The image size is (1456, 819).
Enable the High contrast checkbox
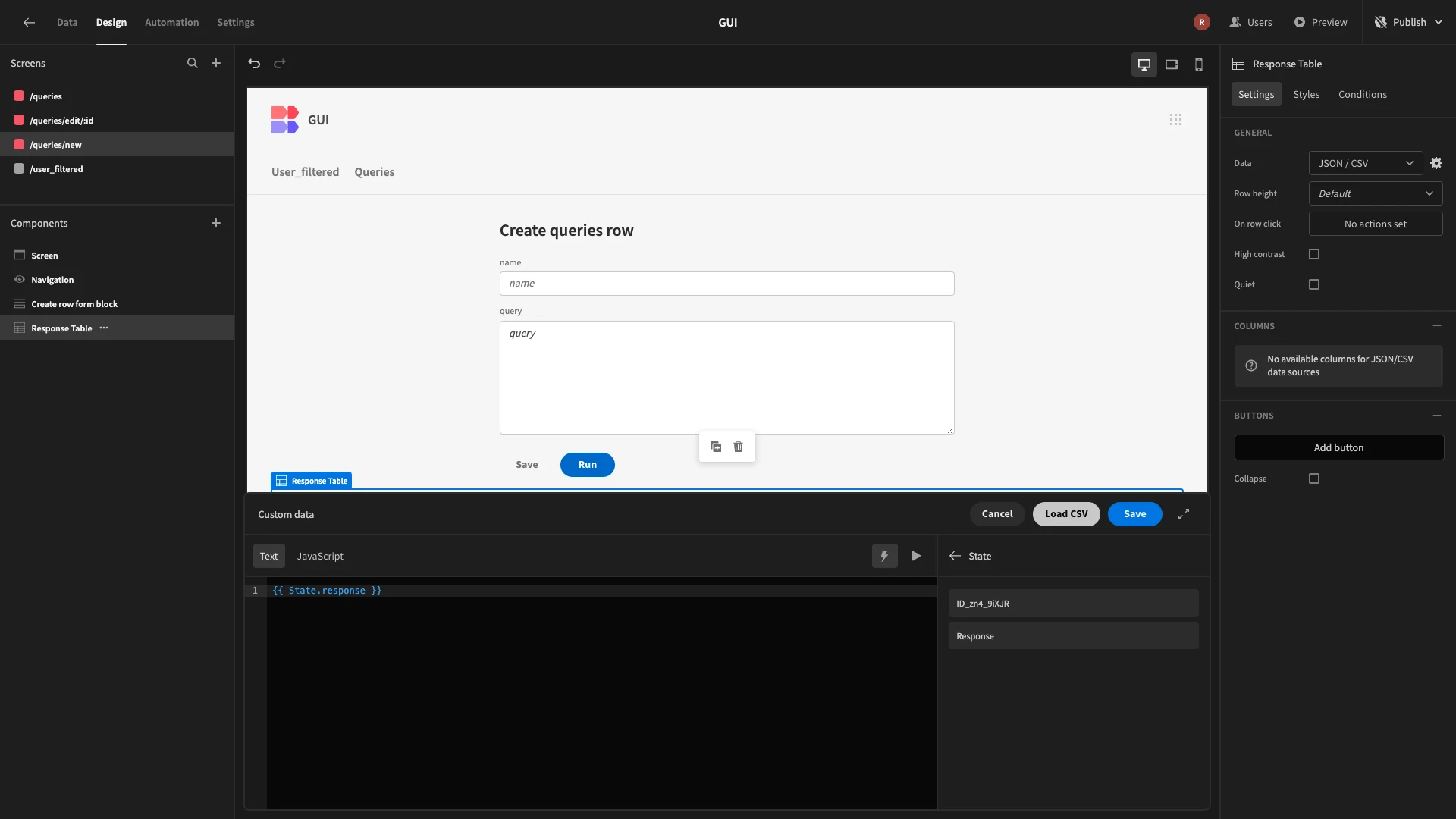tap(1314, 254)
